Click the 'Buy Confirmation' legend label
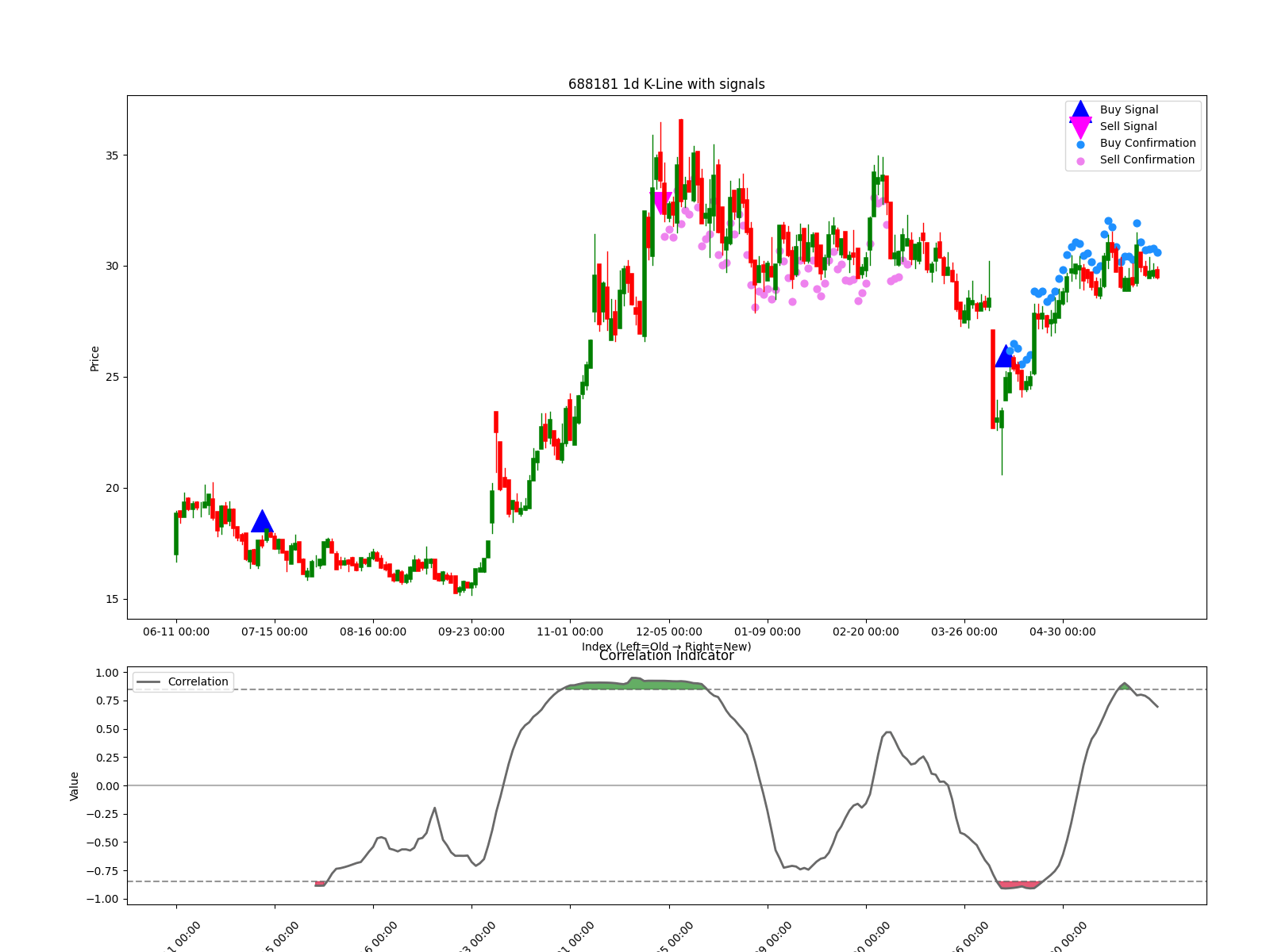Screen dimensions: 1270x952 click(1148, 144)
